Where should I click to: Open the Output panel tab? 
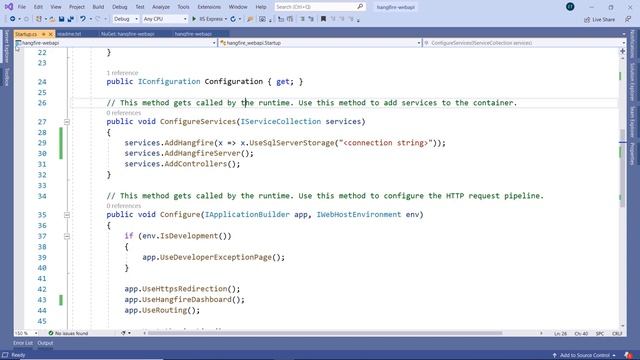(x=45, y=343)
